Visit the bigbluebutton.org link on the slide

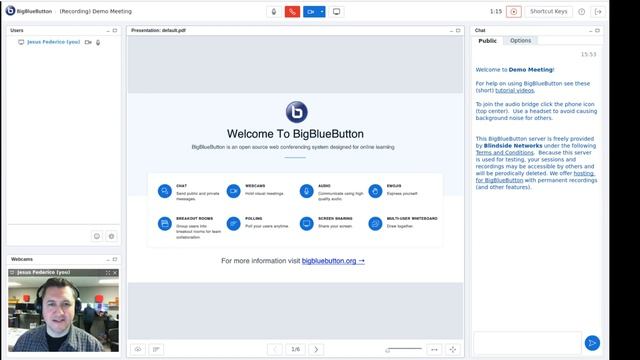[333, 261]
